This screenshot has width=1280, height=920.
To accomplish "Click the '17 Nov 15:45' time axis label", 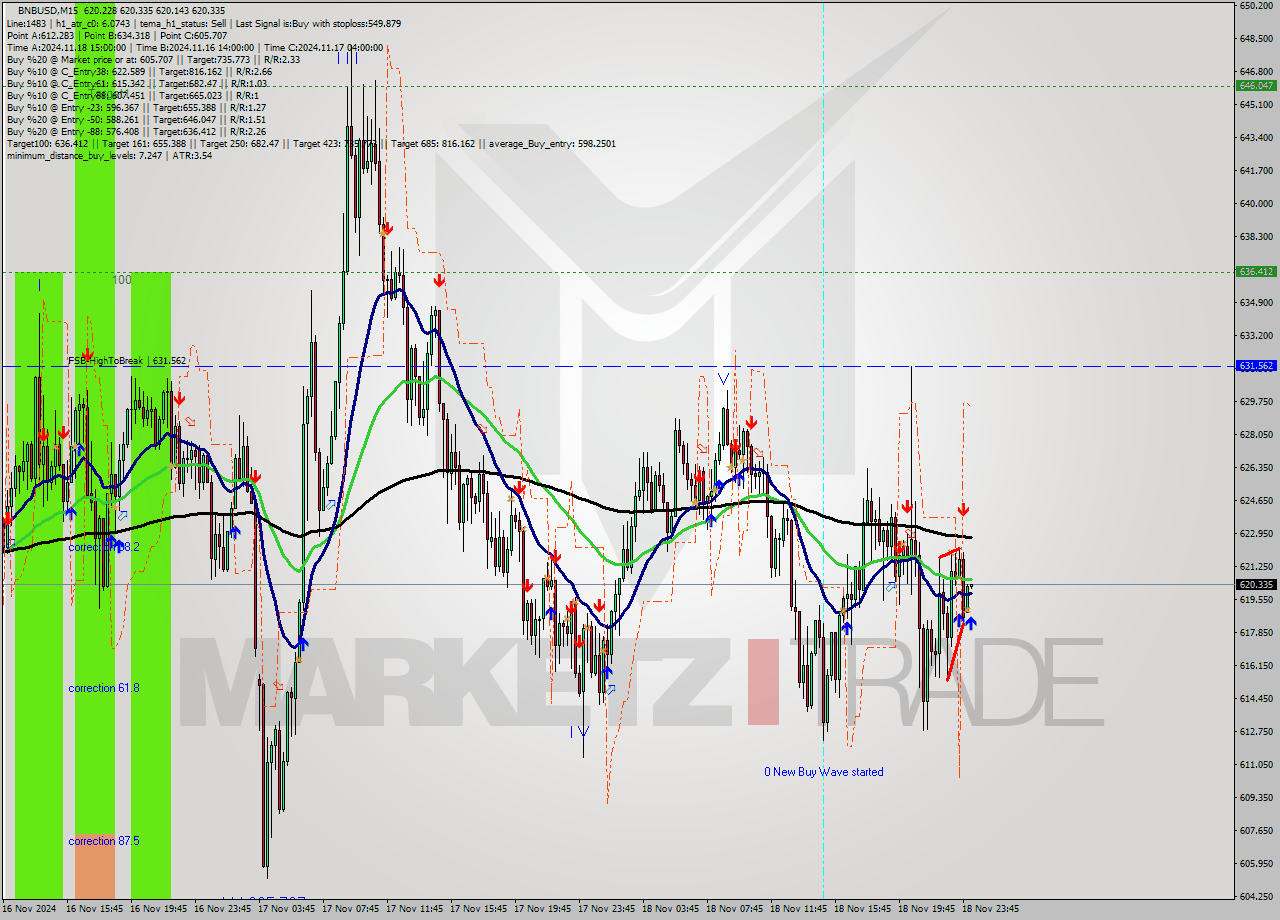I will 478,909.
